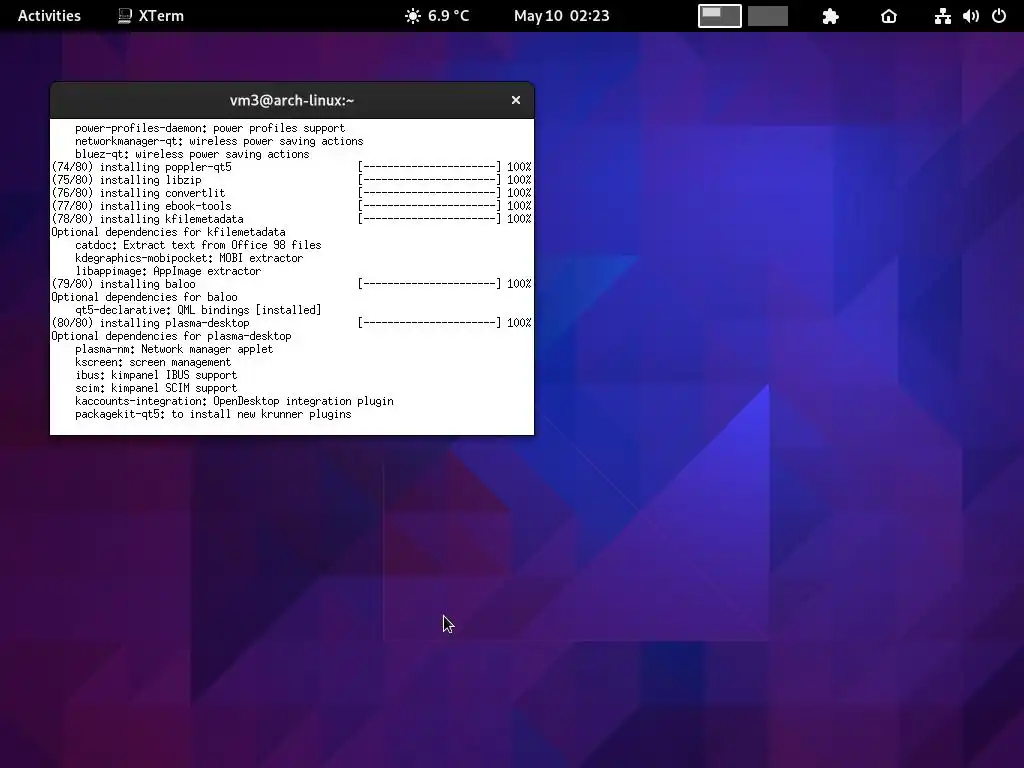
Task: Click the vm3@arch-linux:~ window title
Action: click(292, 101)
